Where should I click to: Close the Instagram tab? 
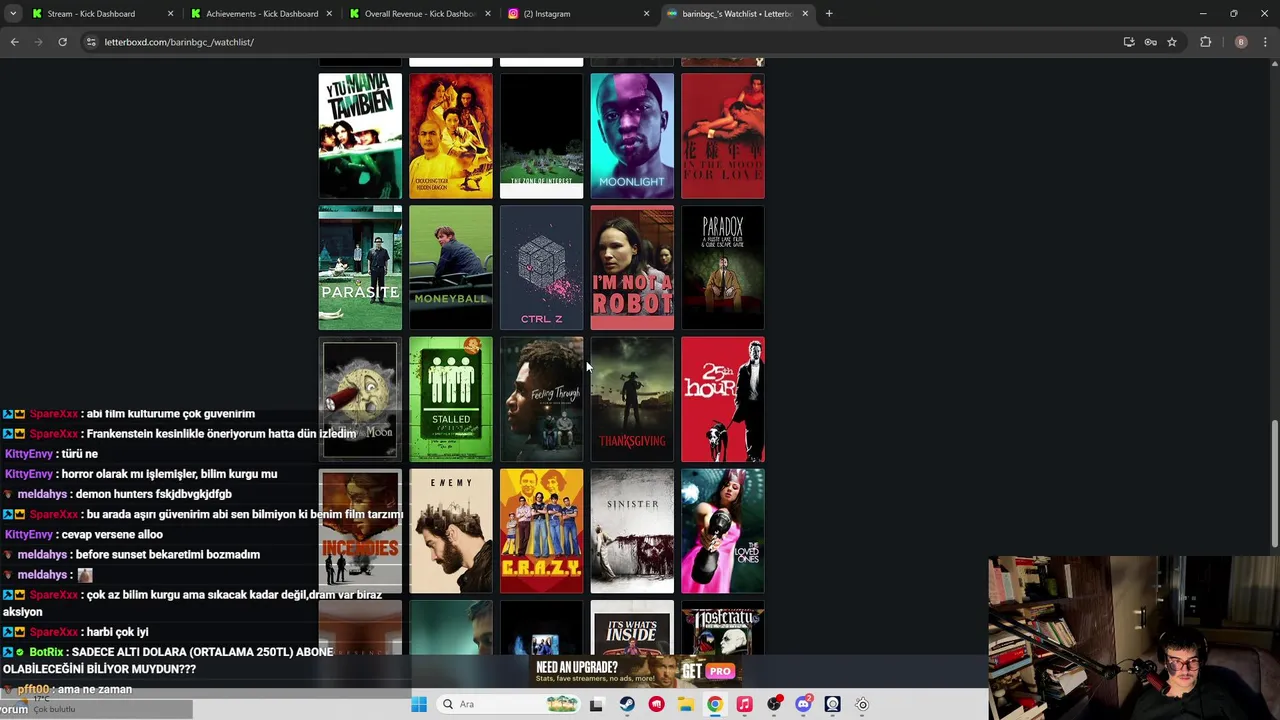tap(646, 14)
